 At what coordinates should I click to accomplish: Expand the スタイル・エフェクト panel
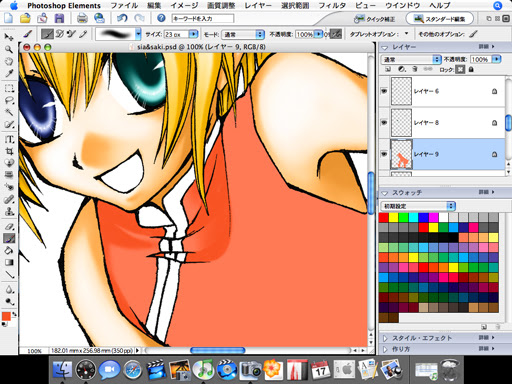click(386, 338)
